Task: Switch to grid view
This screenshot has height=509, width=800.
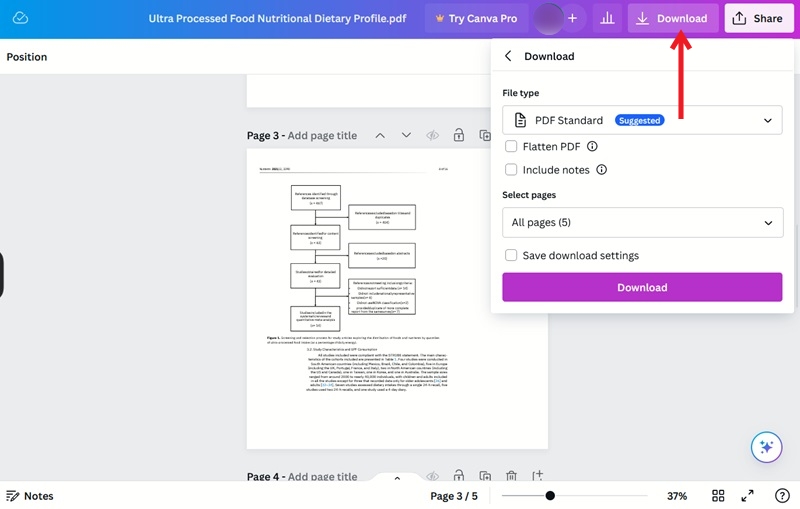Action: click(718, 496)
